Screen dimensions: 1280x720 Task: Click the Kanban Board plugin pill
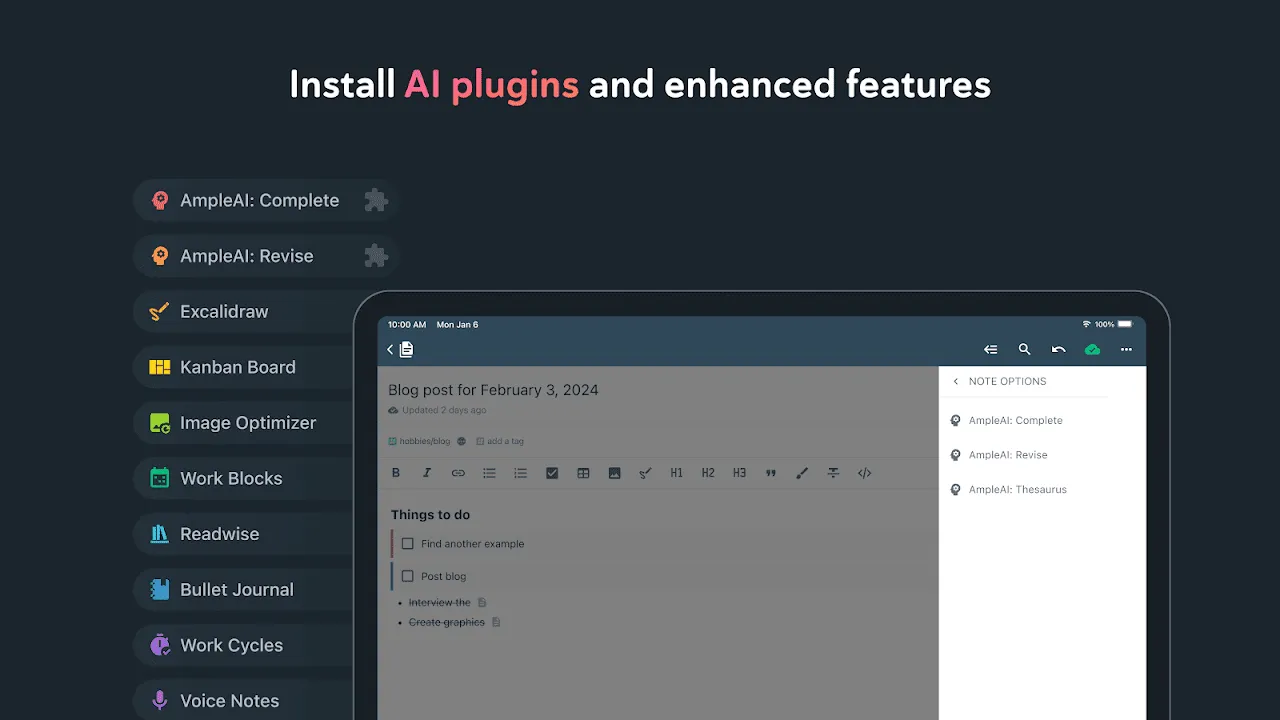[x=237, y=367]
